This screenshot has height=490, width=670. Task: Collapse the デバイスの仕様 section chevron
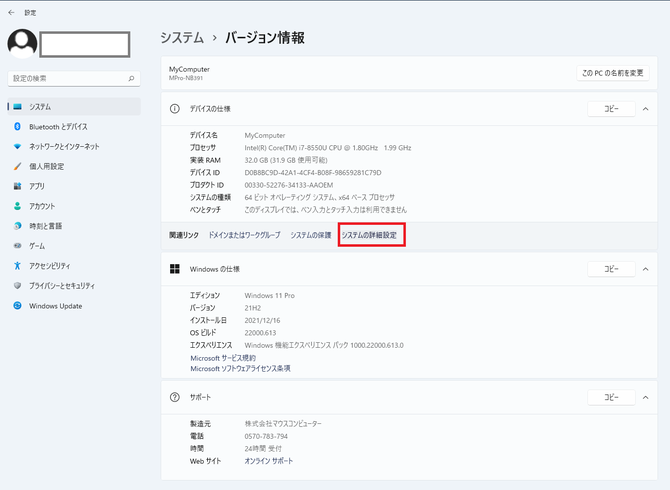tap(646, 109)
